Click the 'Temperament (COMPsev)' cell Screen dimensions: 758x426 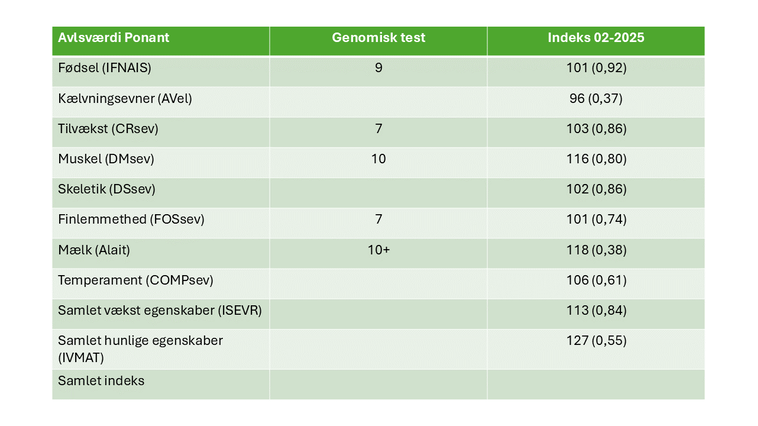pos(136,280)
